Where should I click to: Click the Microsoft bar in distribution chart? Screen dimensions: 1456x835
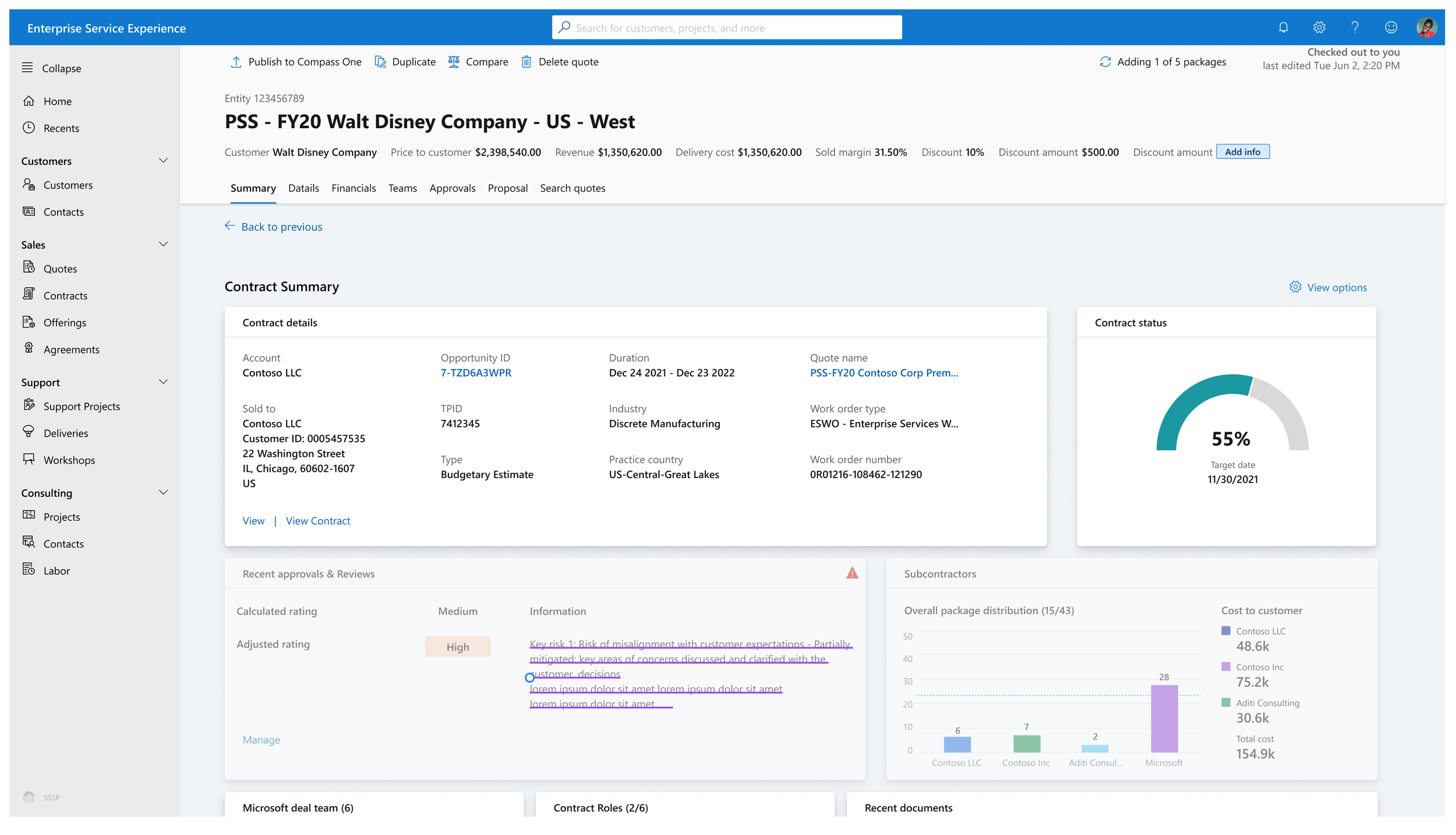[x=1164, y=719]
